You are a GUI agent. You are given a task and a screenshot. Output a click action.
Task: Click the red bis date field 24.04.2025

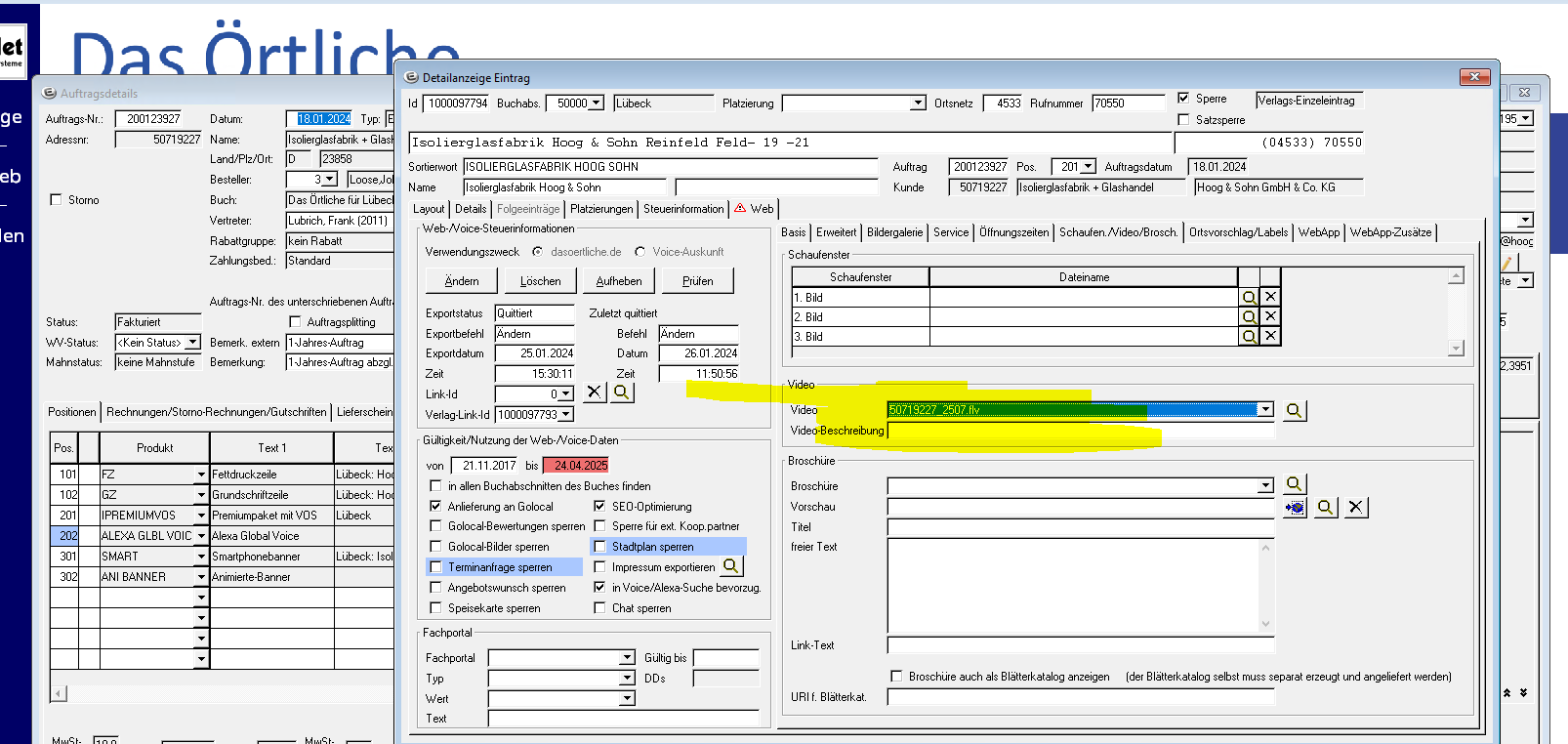pos(576,466)
